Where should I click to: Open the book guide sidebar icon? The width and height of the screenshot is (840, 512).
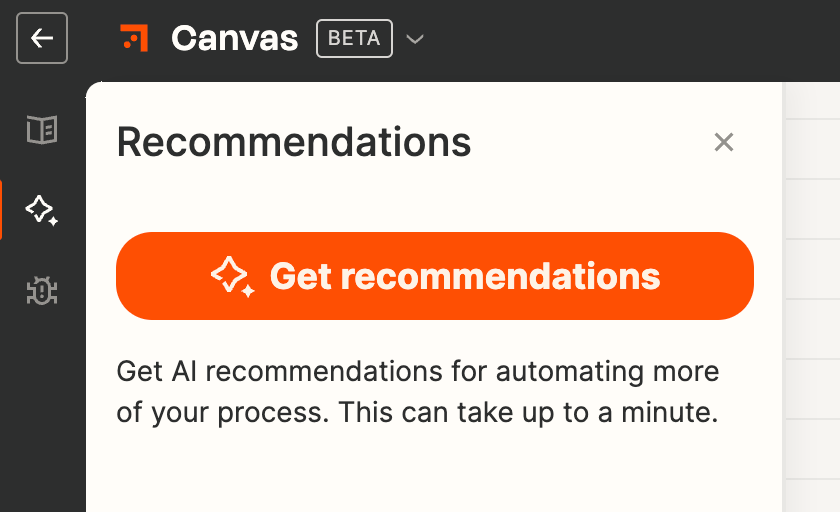tap(42, 130)
